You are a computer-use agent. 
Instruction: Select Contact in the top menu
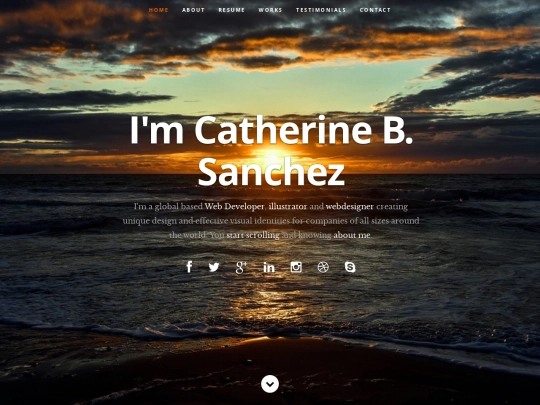coord(375,10)
